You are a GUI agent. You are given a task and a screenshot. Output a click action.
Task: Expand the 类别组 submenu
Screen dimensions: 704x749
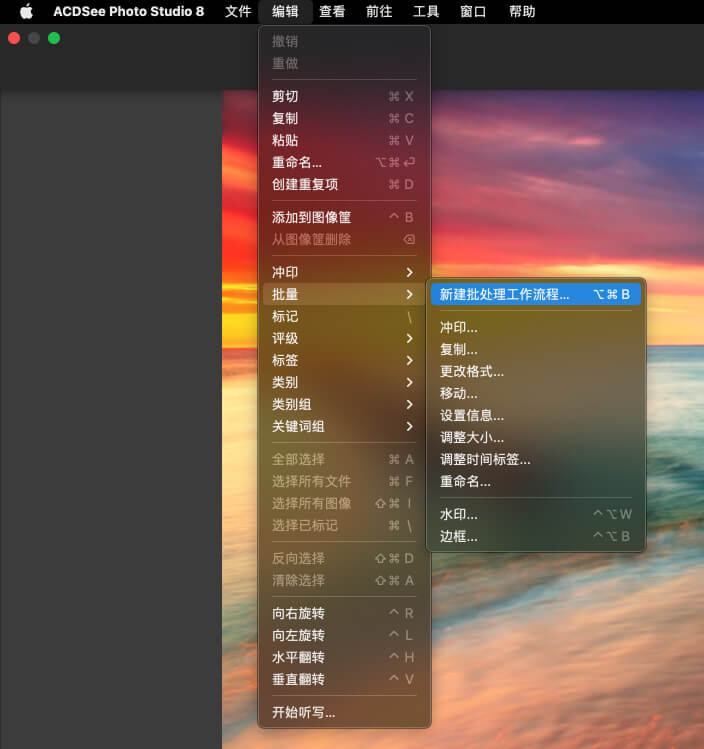tap(344, 405)
